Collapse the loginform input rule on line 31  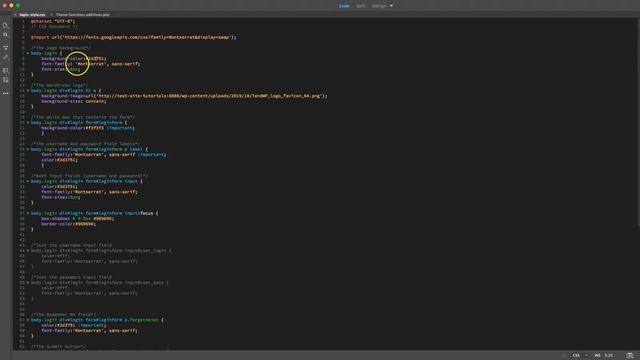(x=28, y=181)
